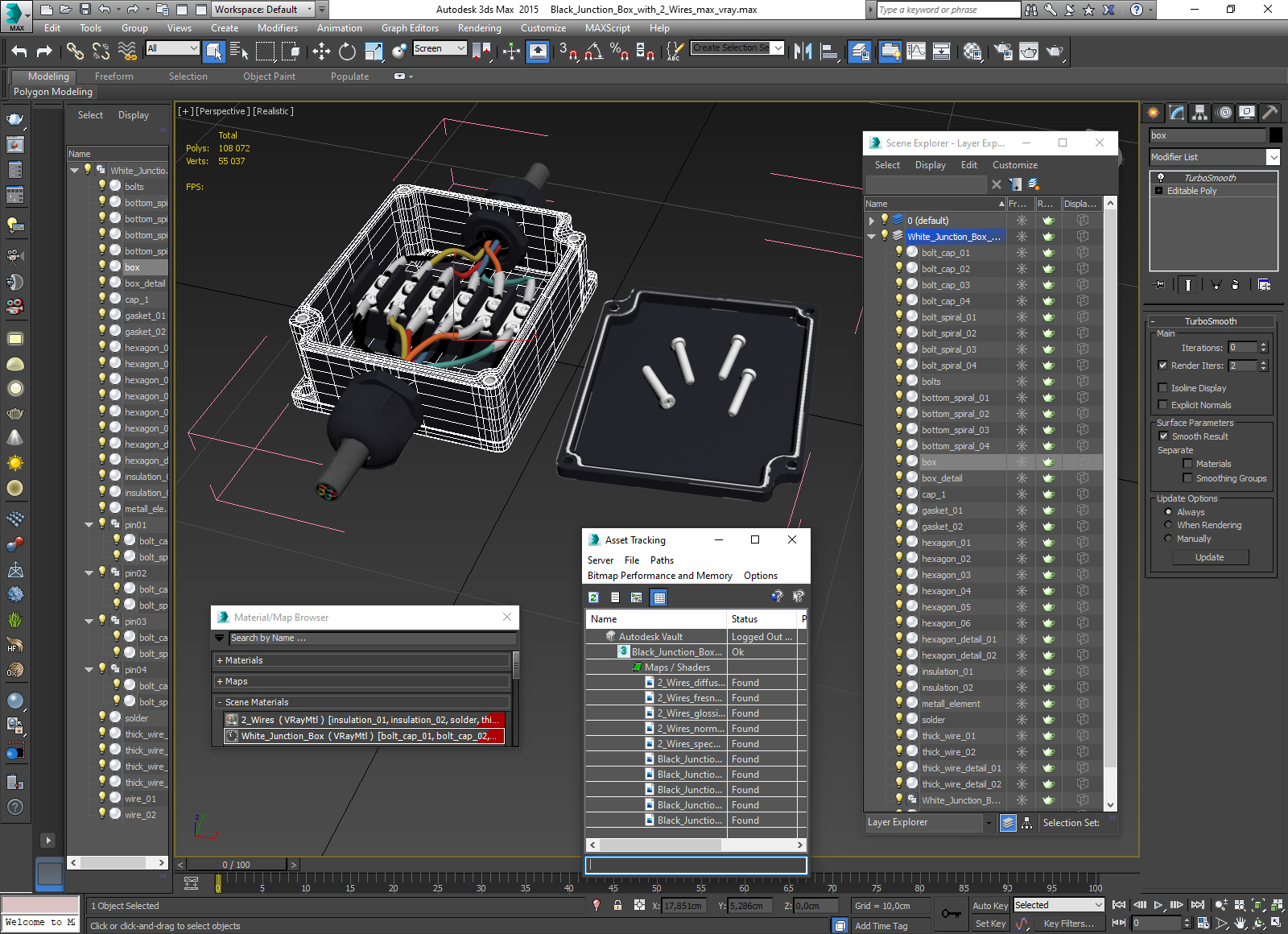
Task: Open the Modifiers menu
Action: click(278, 28)
